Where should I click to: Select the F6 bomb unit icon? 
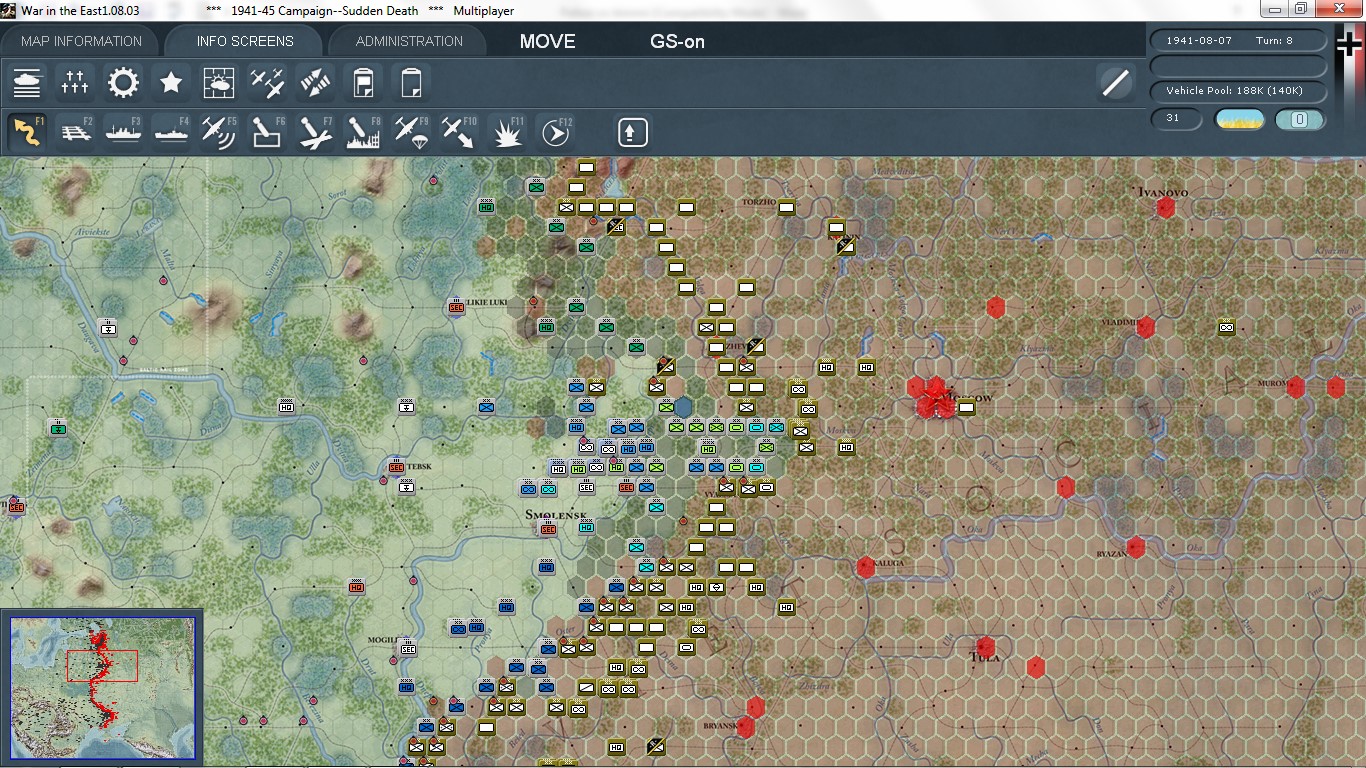pyautogui.click(x=267, y=132)
